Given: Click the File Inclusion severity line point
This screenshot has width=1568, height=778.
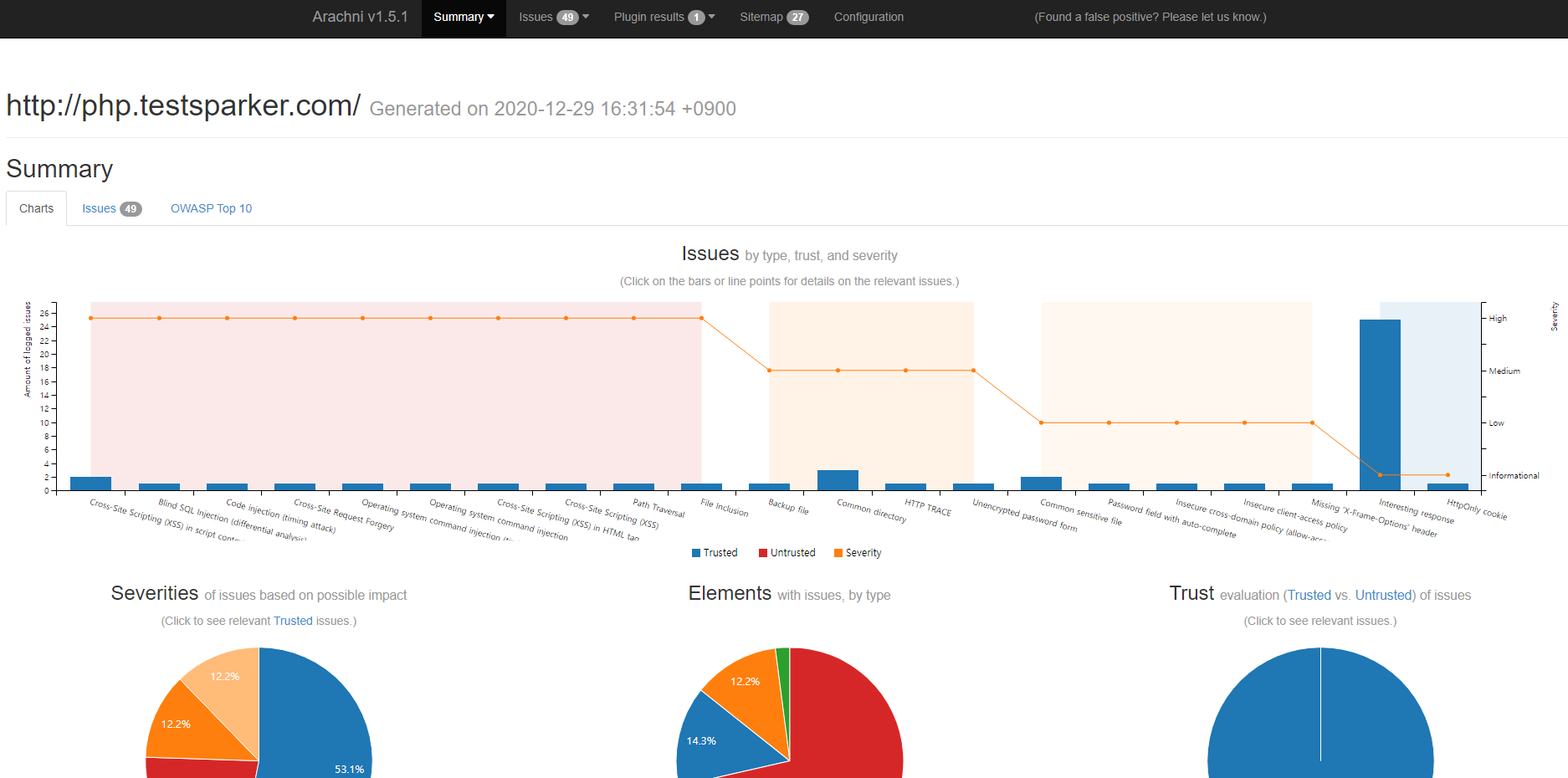Looking at the screenshot, I should 701,318.
